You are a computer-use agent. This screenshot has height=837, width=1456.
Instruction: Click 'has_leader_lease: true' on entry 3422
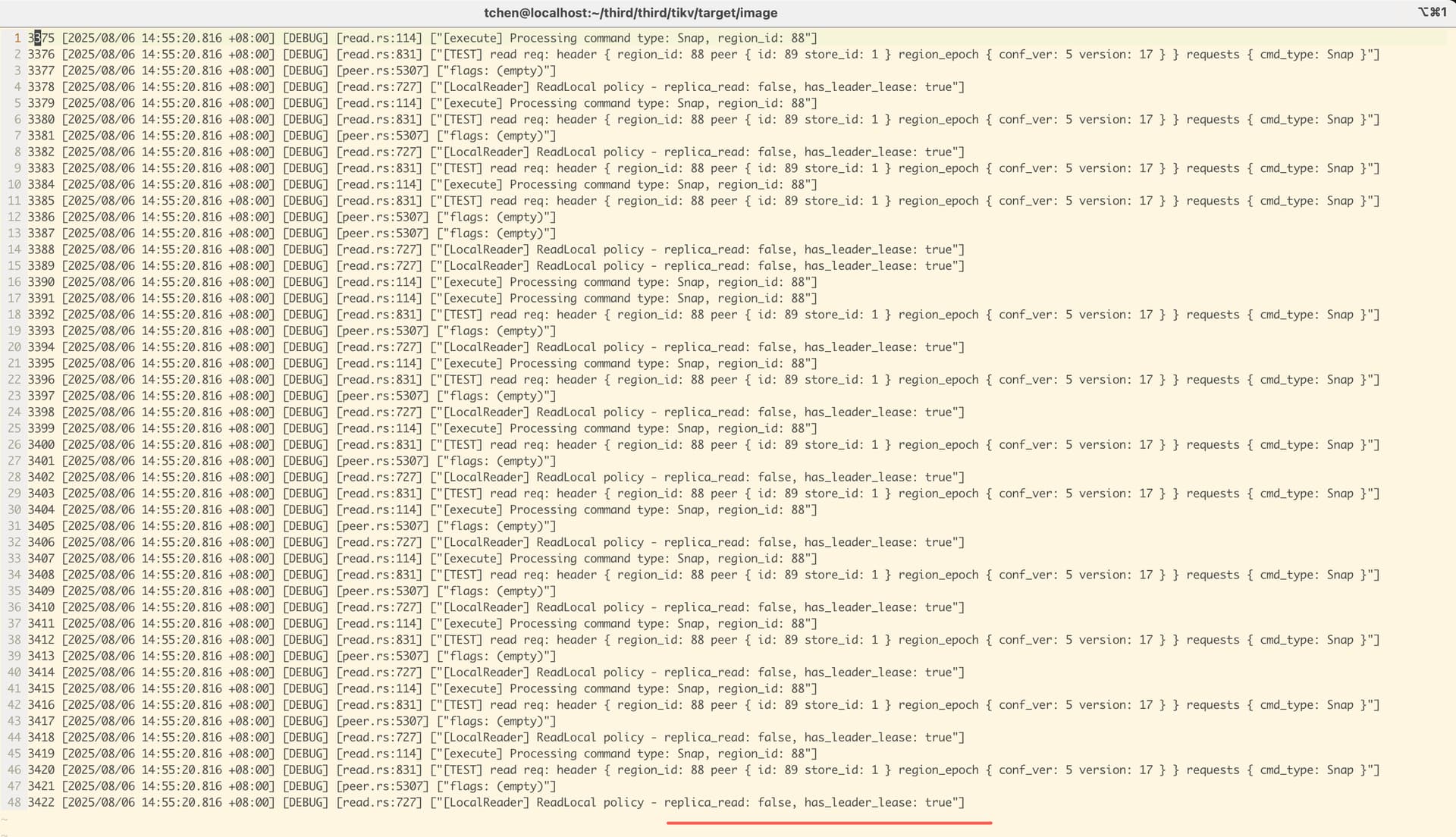point(877,802)
